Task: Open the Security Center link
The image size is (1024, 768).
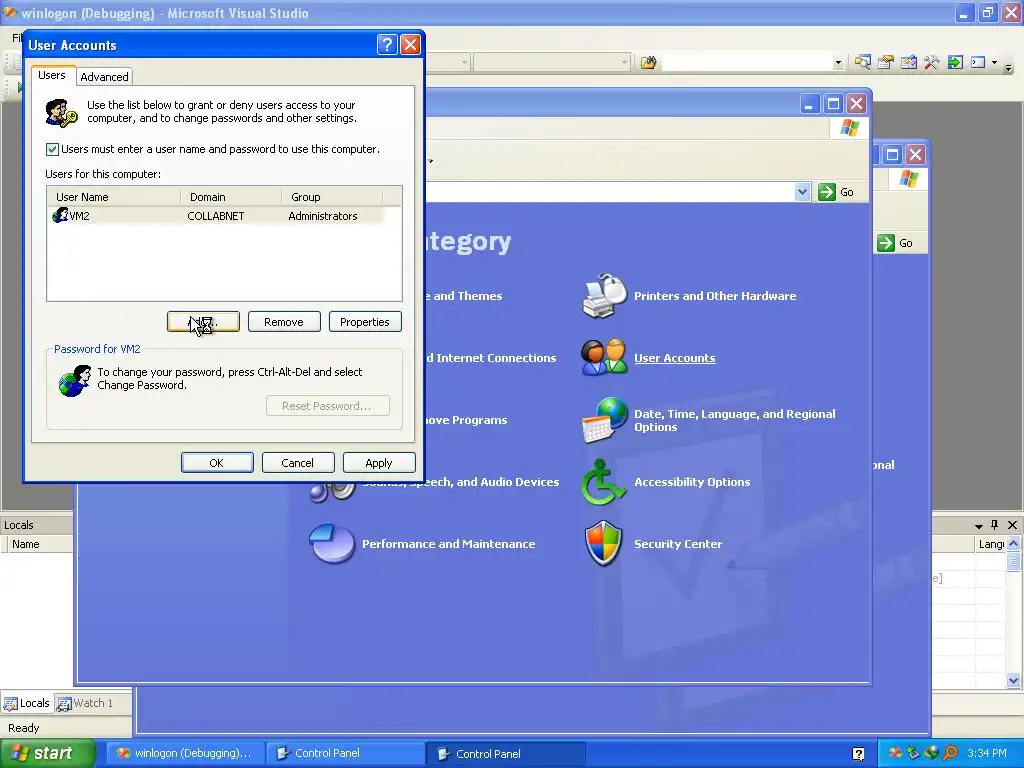Action: (678, 544)
